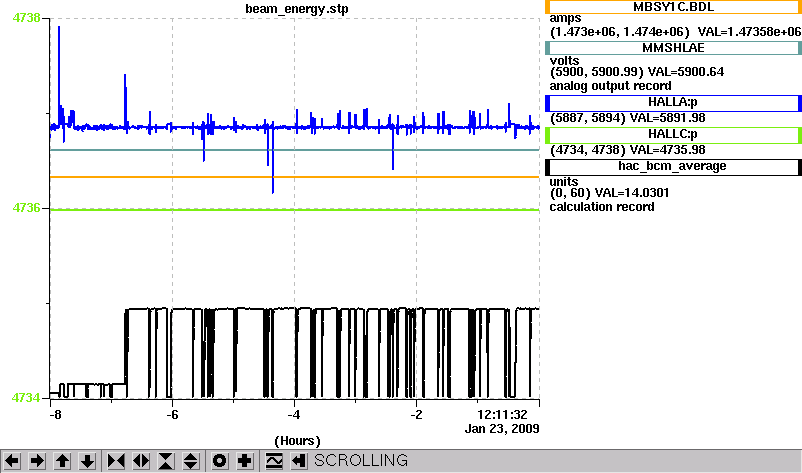Screen dimensions: 802x473
Task: Click the 4734 y-axis label
Action: 26,398
